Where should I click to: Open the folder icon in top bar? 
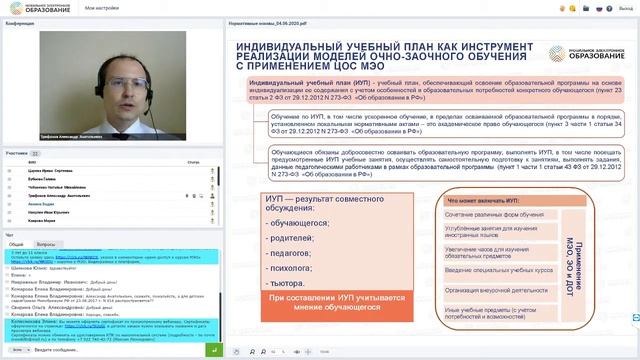click(x=586, y=9)
